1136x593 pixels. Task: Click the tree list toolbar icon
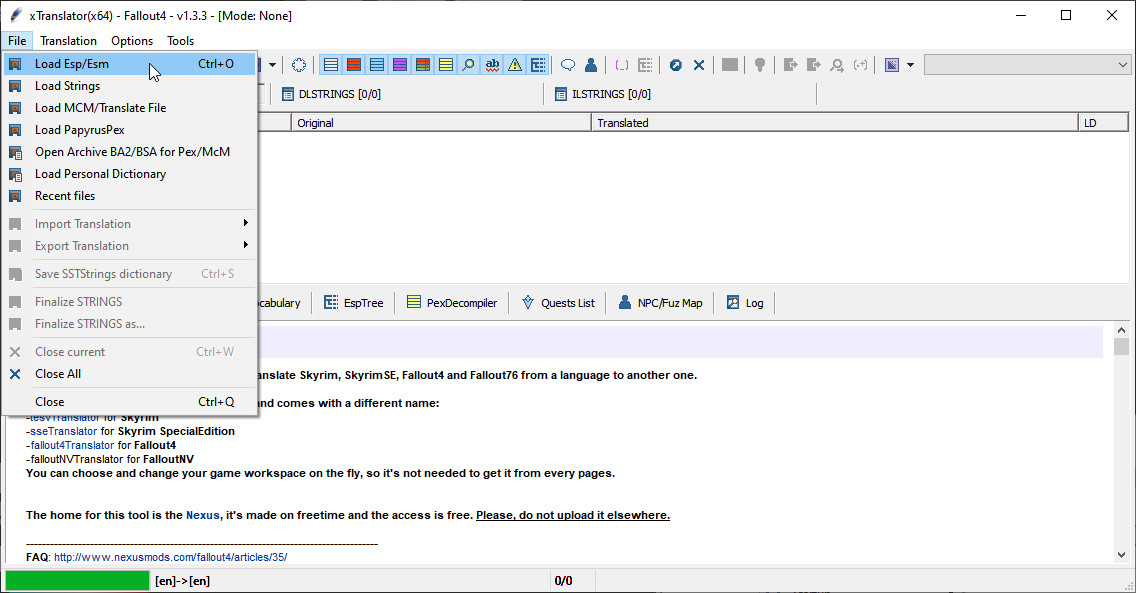(x=538, y=65)
